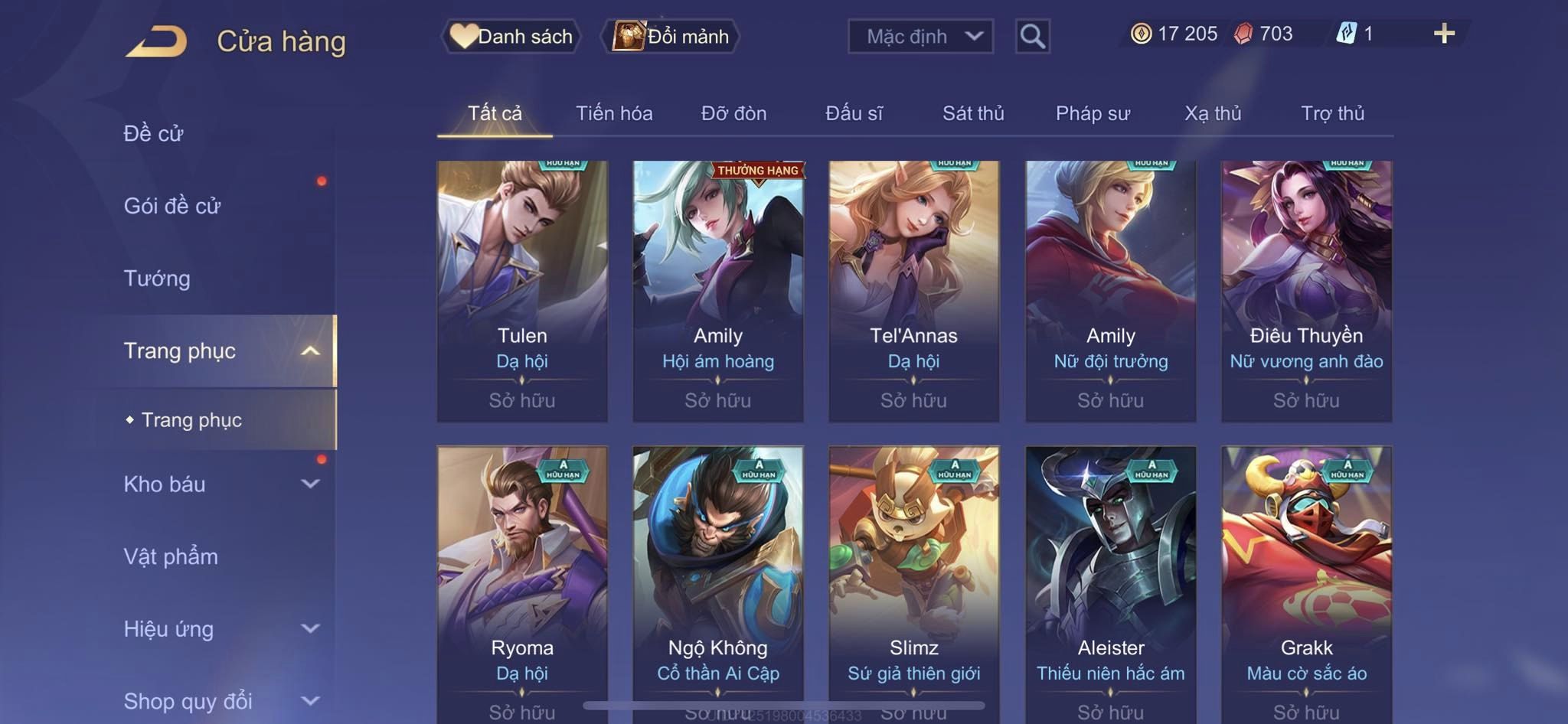Open the Mặc định sort dropdown
The width and height of the screenshot is (1568, 724).
(920, 36)
